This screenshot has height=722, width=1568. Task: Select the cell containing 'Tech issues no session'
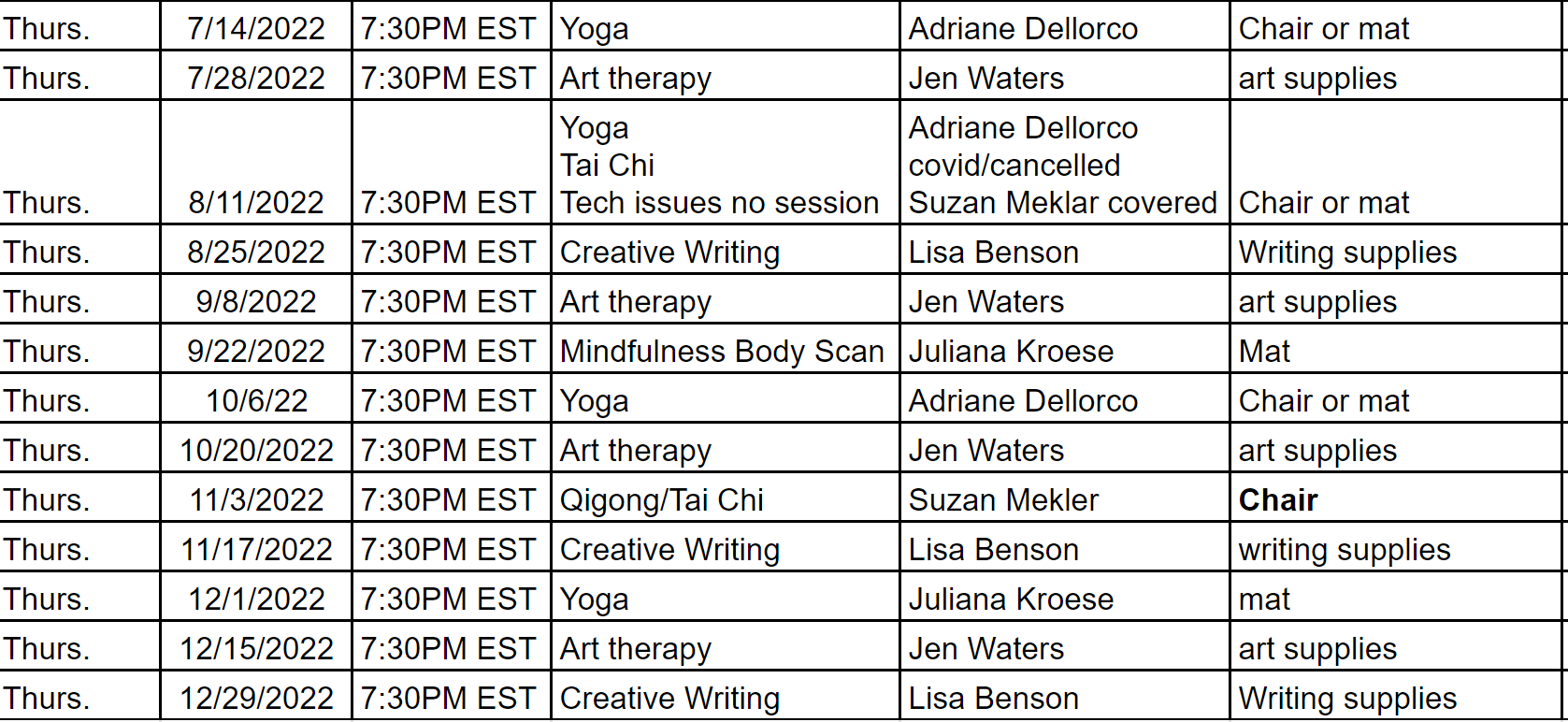(719, 202)
